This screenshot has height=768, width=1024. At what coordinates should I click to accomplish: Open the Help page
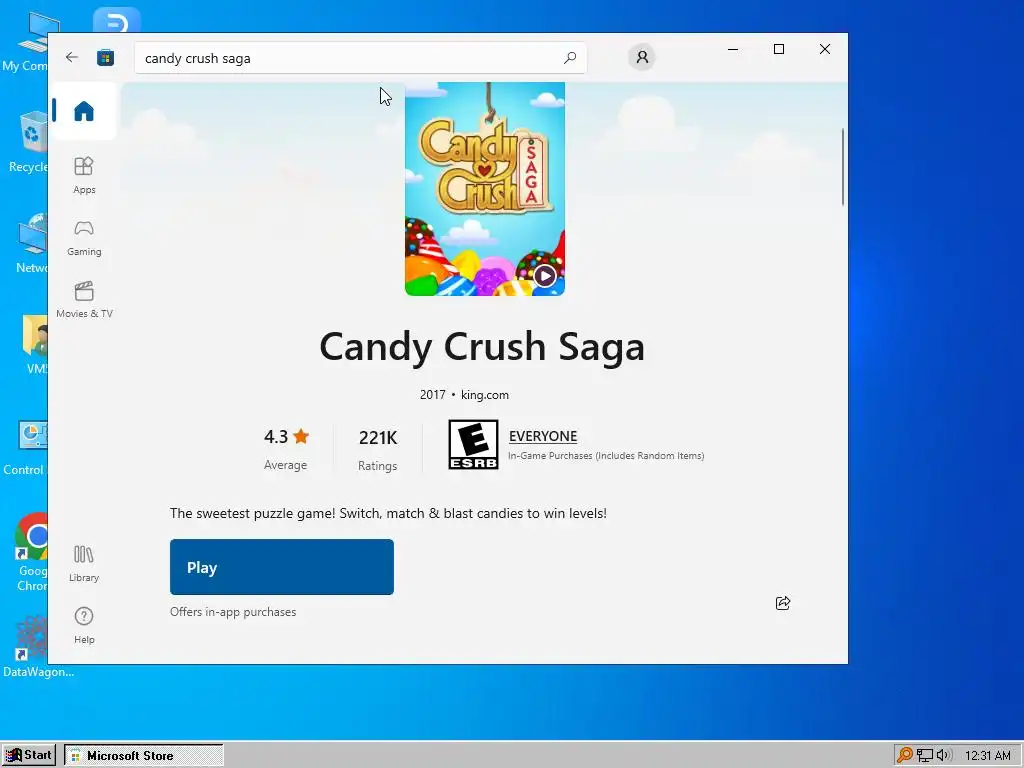pyautogui.click(x=84, y=626)
